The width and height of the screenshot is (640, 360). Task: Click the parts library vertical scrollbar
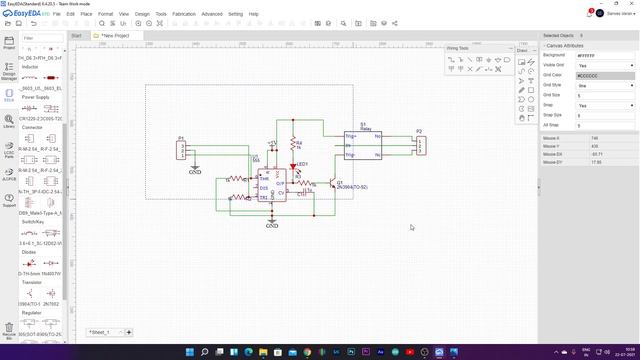tap(64, 210)
